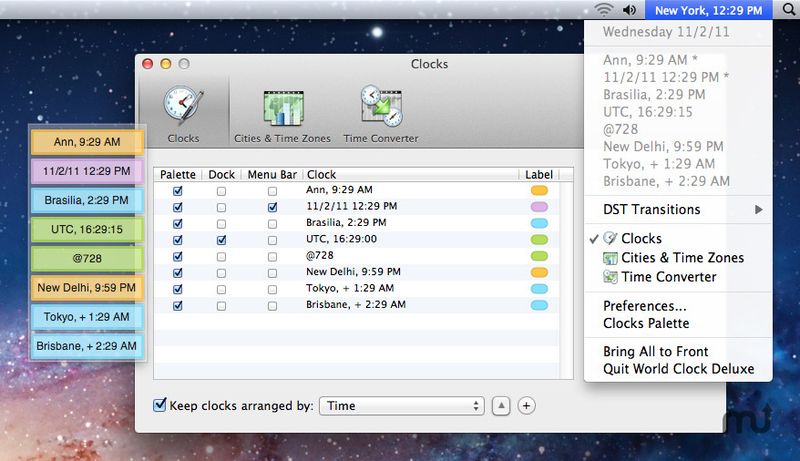This screenshot has width=800, height=461.
Task: Click Tokyo, + 1:29 AM palette tile
Action: pos(87,317)
